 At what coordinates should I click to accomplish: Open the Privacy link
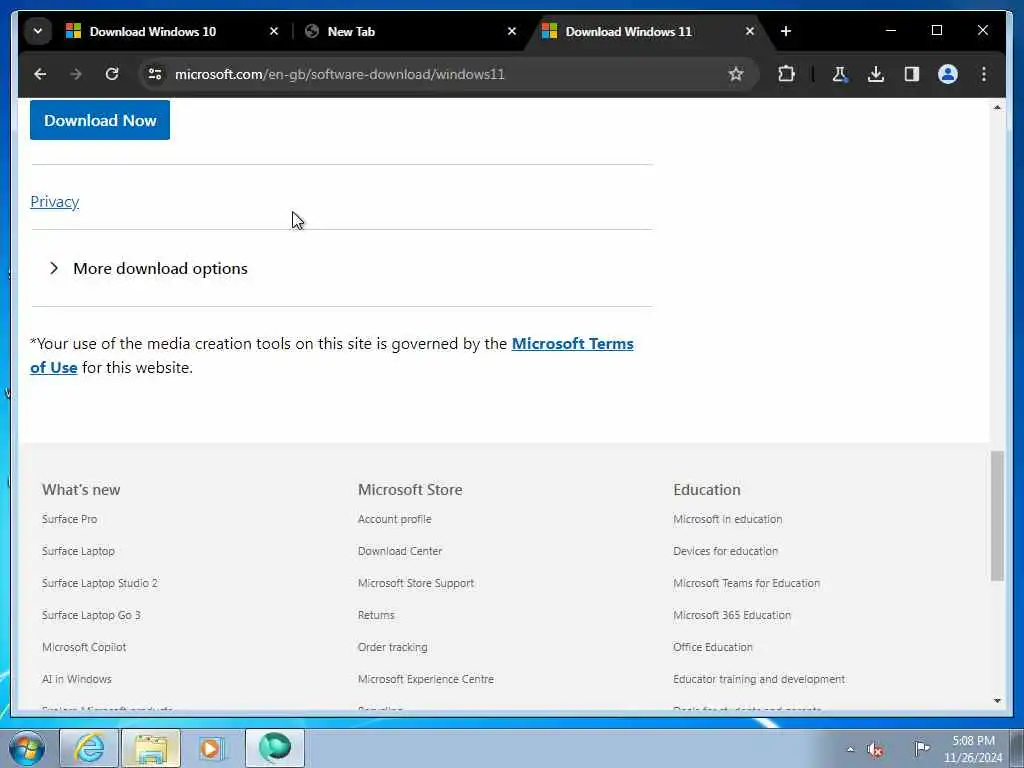tap(55, 202)
